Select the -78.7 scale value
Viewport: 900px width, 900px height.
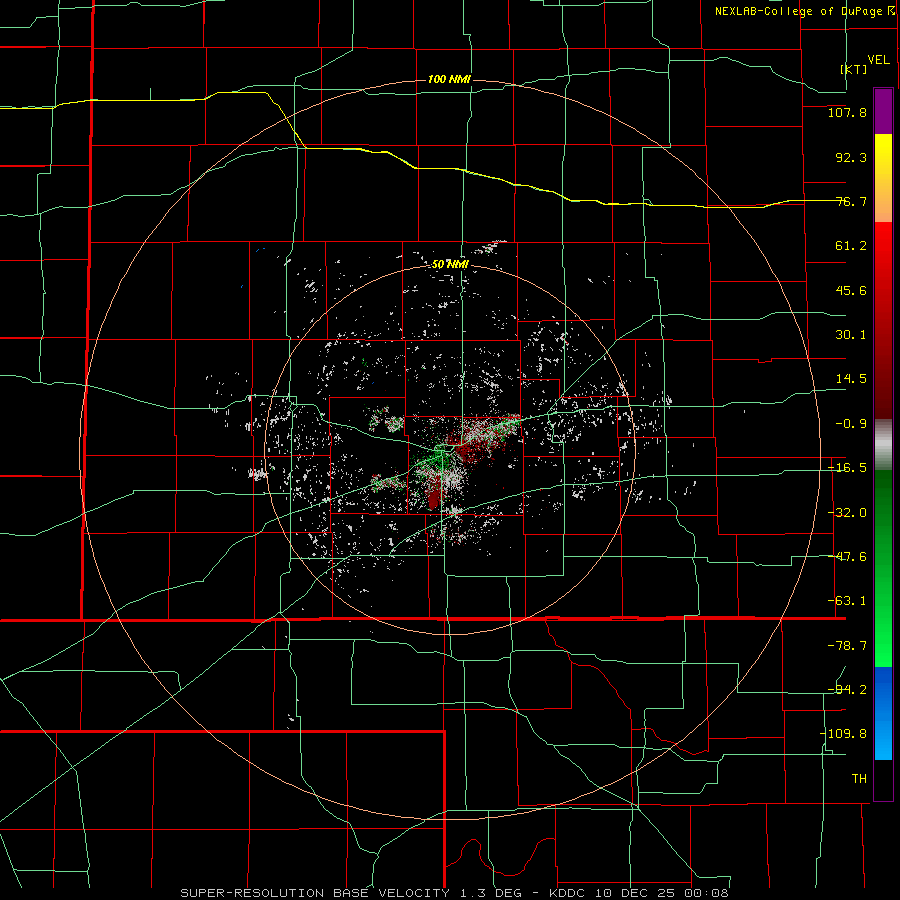pyautogui.click(x=847, y=646)
